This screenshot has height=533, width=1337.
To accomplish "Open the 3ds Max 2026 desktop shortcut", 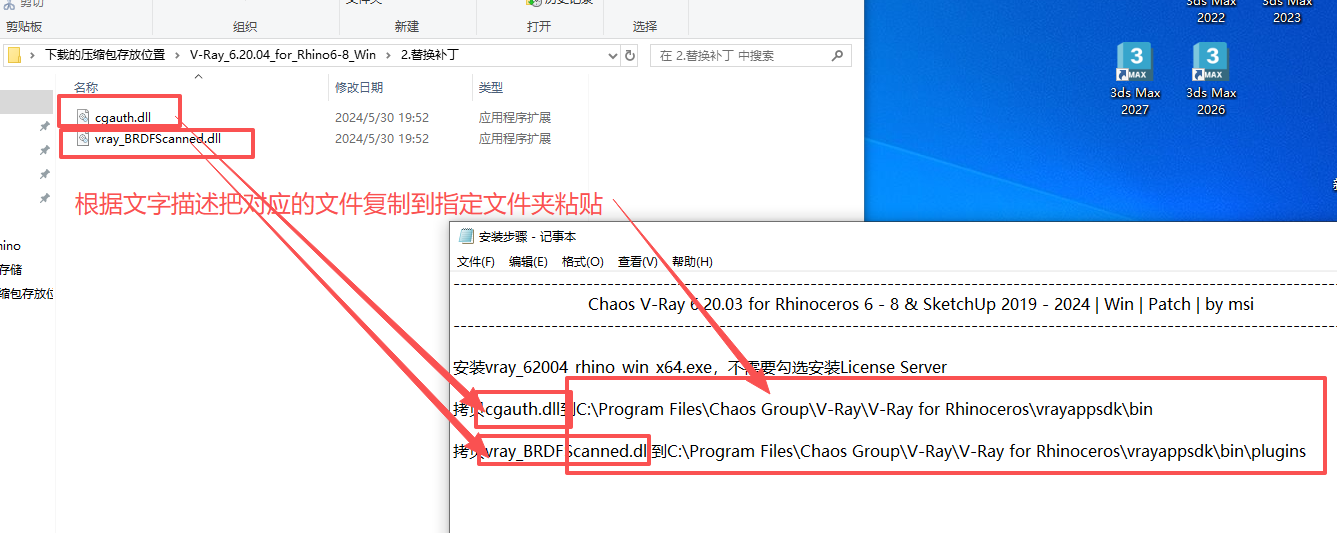I will click(x=1211, y=78).
